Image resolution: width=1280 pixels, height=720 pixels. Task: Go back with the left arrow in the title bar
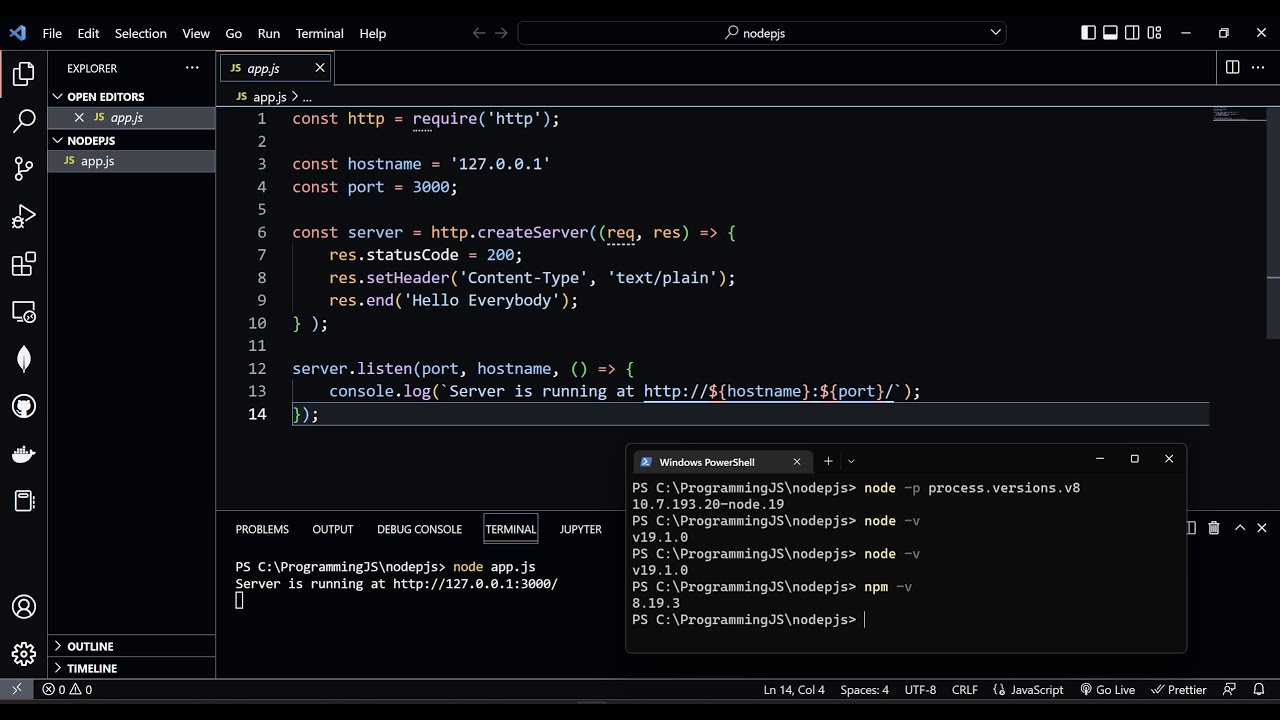coord(478,33)
